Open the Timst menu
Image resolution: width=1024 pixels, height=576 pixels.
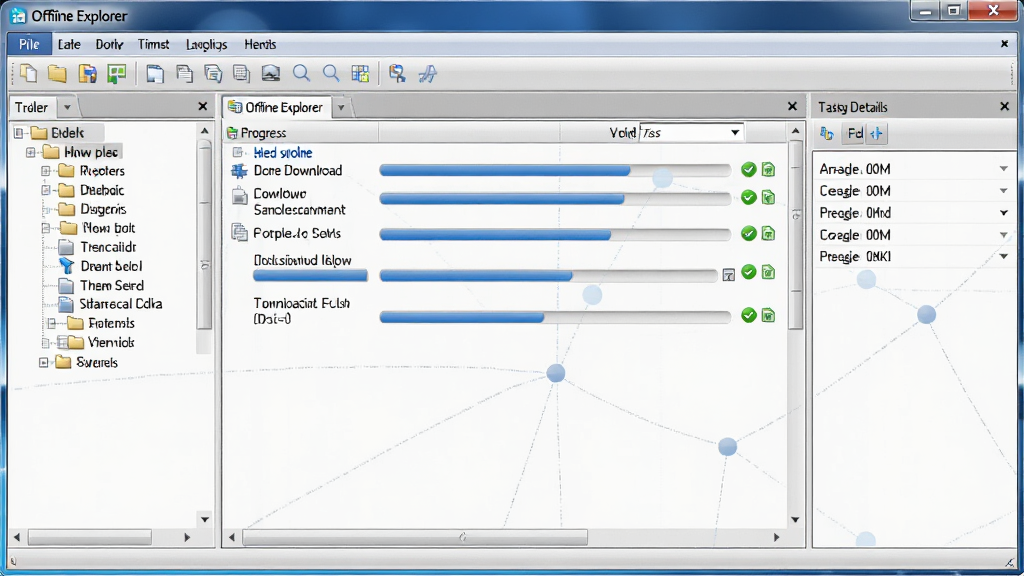point(153,44)
